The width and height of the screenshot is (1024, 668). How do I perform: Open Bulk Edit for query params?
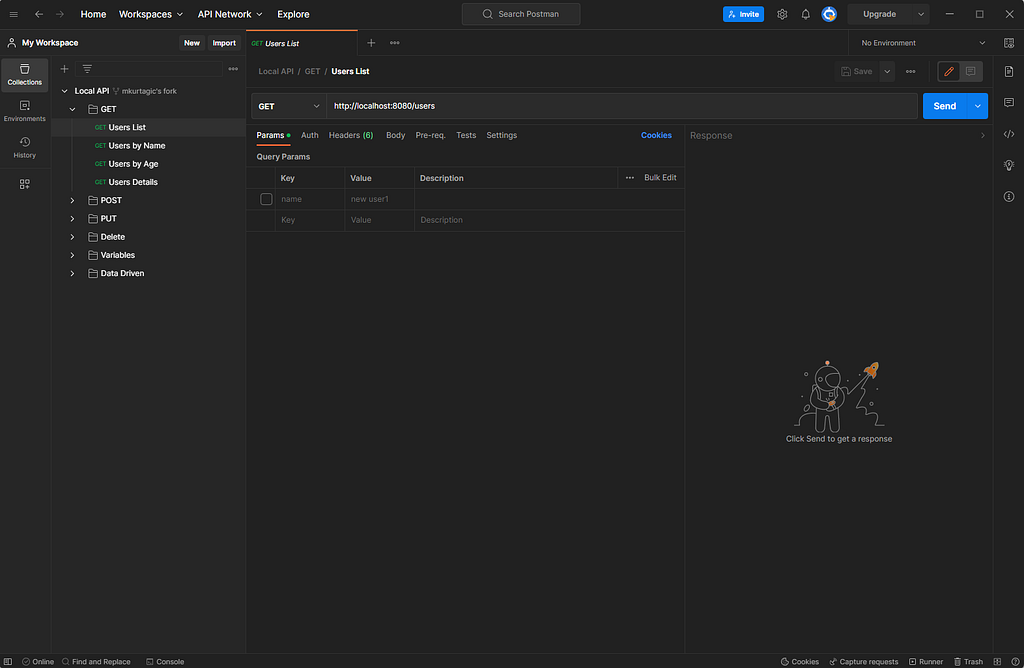pyautogui.click(x=660, y=178)
